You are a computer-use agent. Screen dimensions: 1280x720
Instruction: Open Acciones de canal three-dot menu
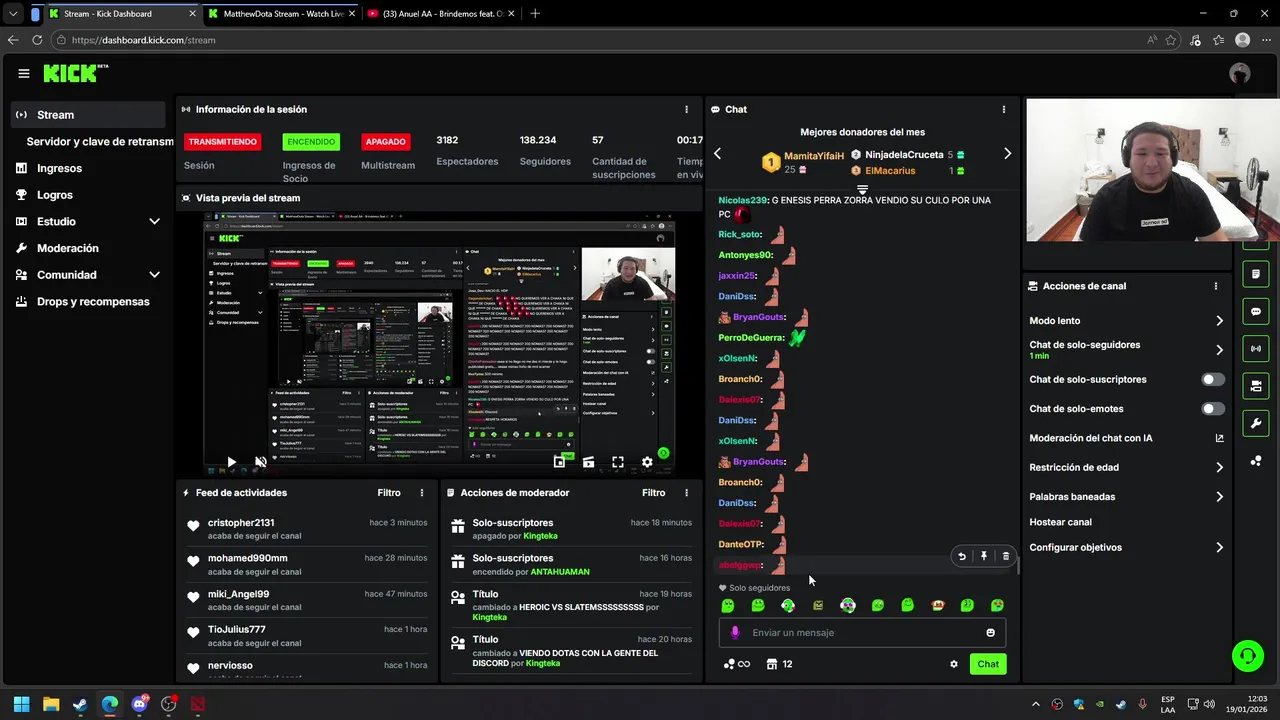[1216, 286]
